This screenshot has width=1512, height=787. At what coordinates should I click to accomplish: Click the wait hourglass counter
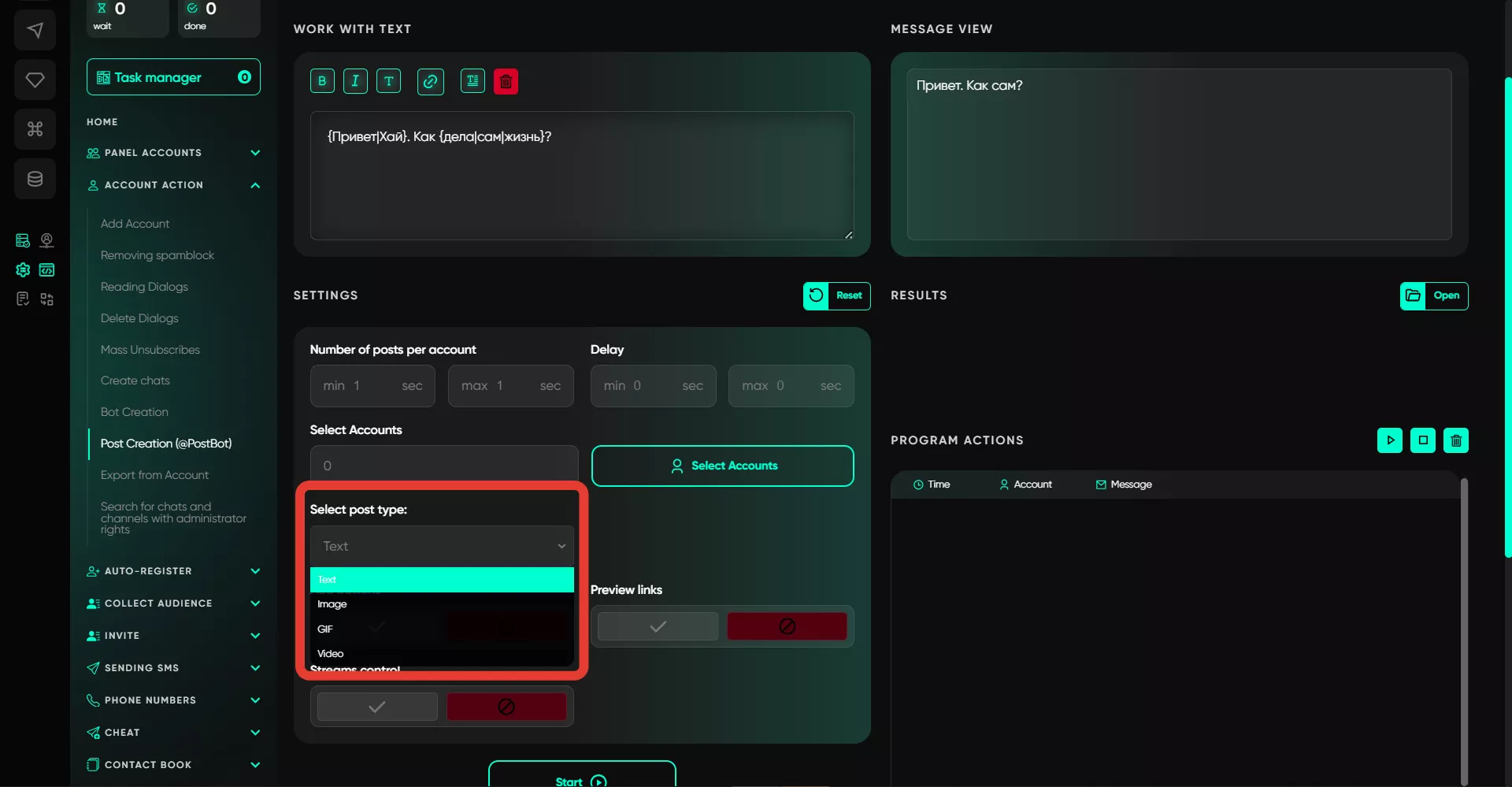(128, 17)
